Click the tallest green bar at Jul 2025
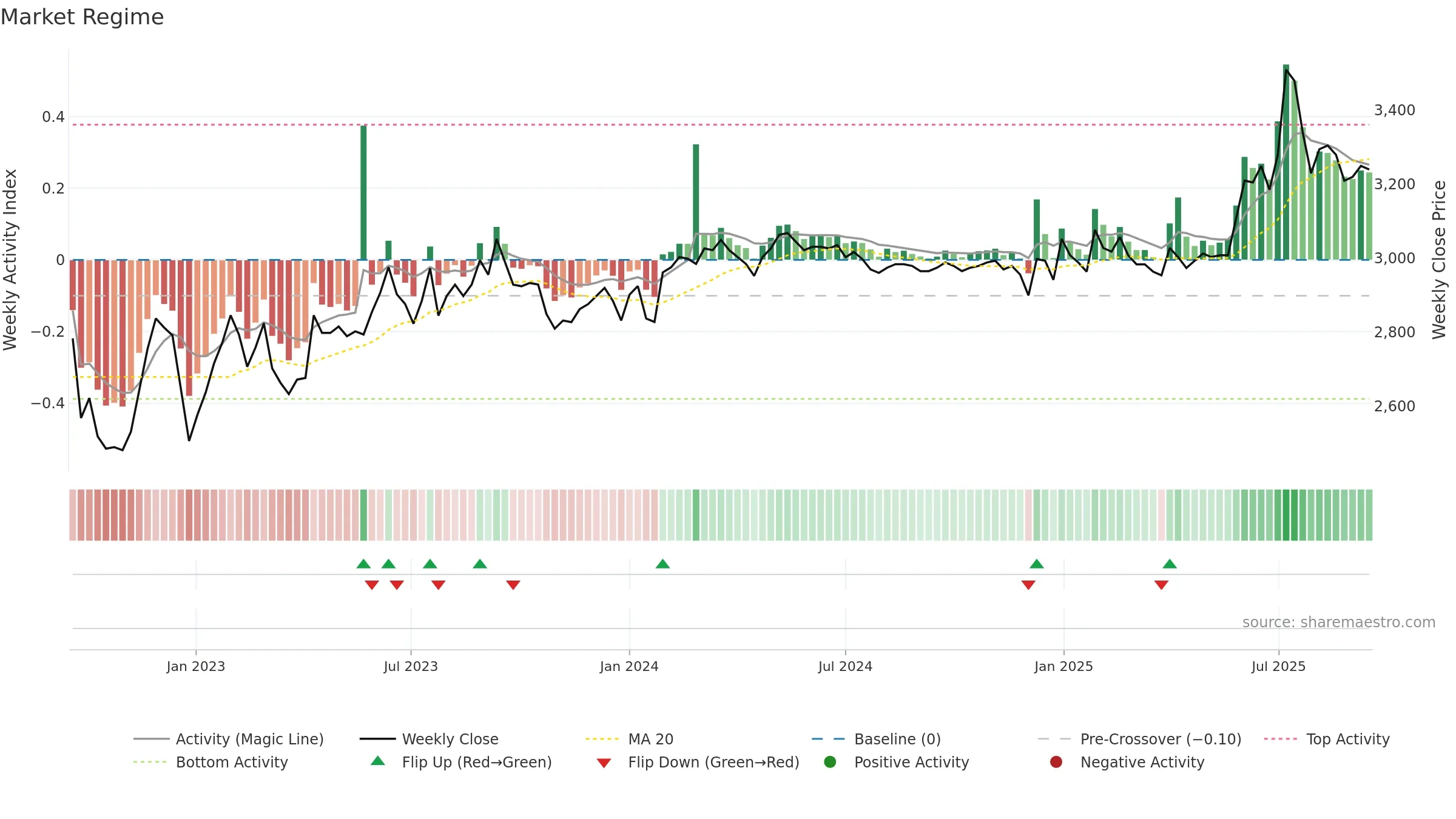This screenshot has width=1456, height=819. (x=1286, y=162)
